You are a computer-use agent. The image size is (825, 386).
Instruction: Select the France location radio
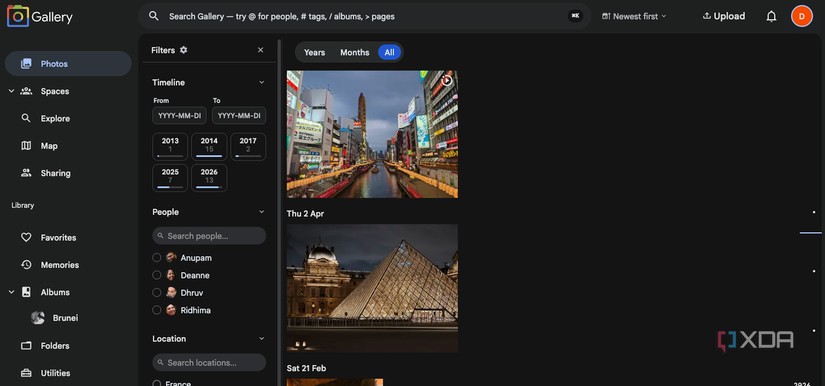[156, 383]
